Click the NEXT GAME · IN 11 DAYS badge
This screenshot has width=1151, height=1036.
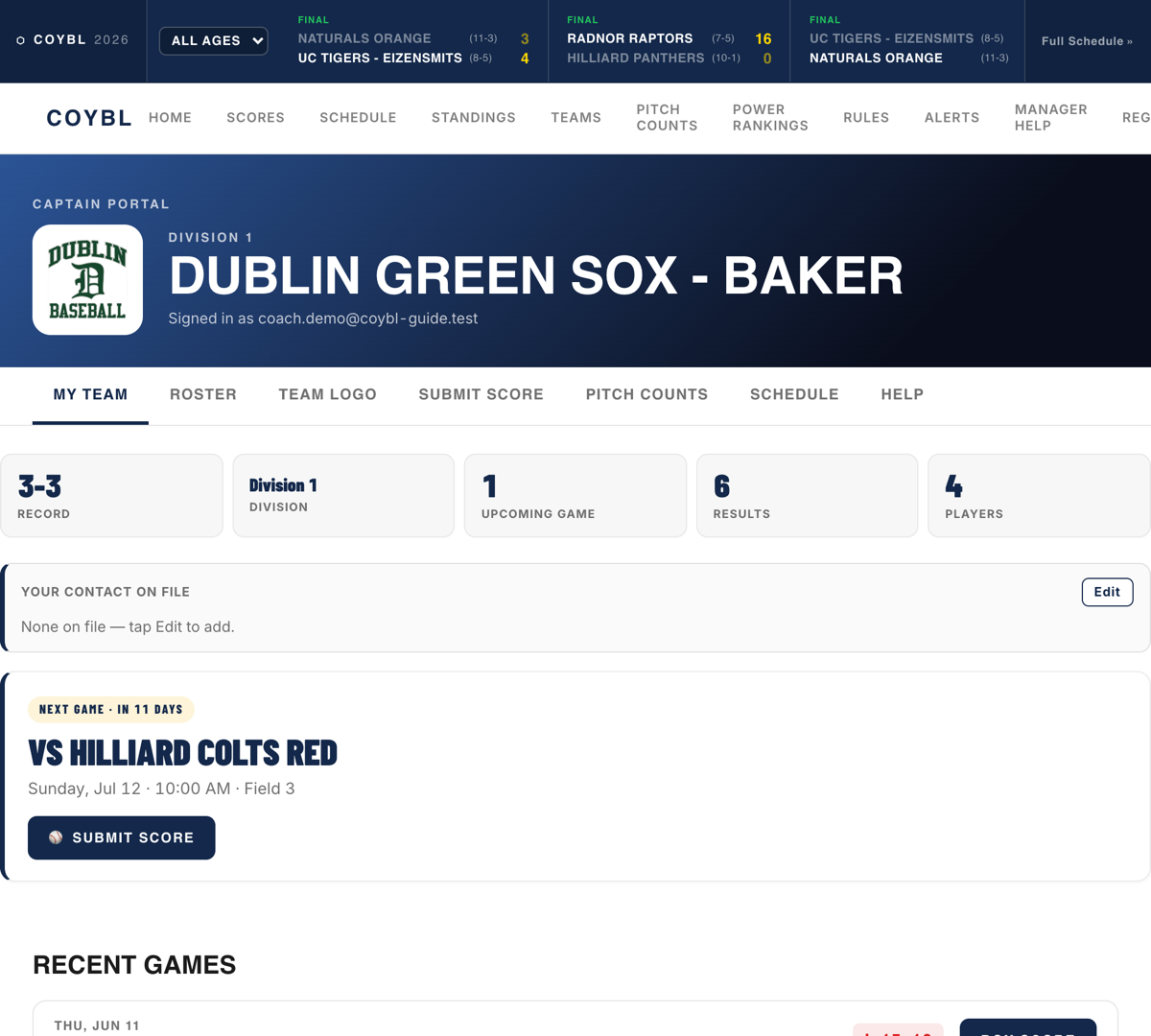(111, 710)
